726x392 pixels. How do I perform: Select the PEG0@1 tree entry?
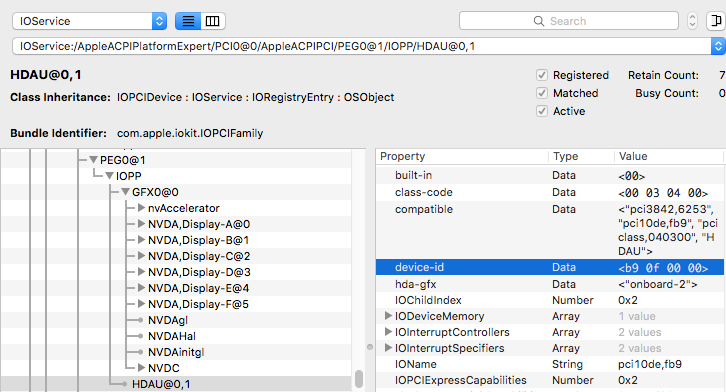tap(123, 160)
